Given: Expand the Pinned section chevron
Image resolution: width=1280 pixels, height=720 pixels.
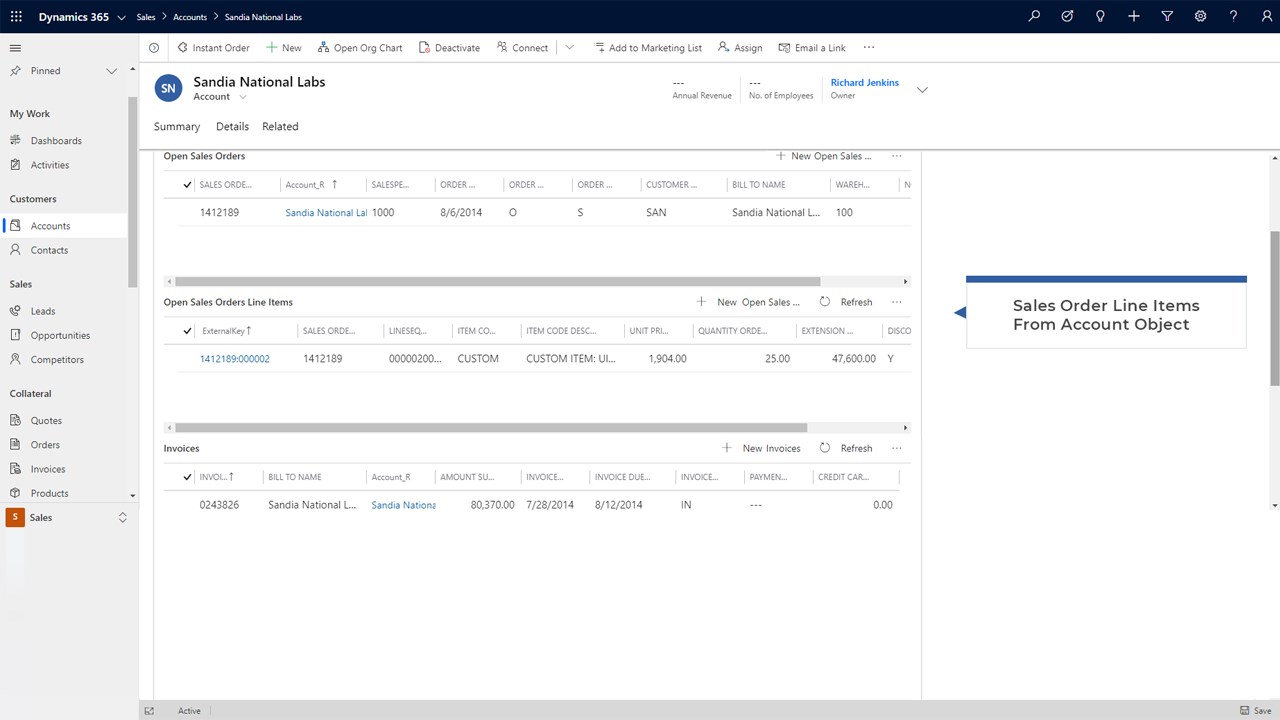Looking at the screenshot, I should 112,71.
